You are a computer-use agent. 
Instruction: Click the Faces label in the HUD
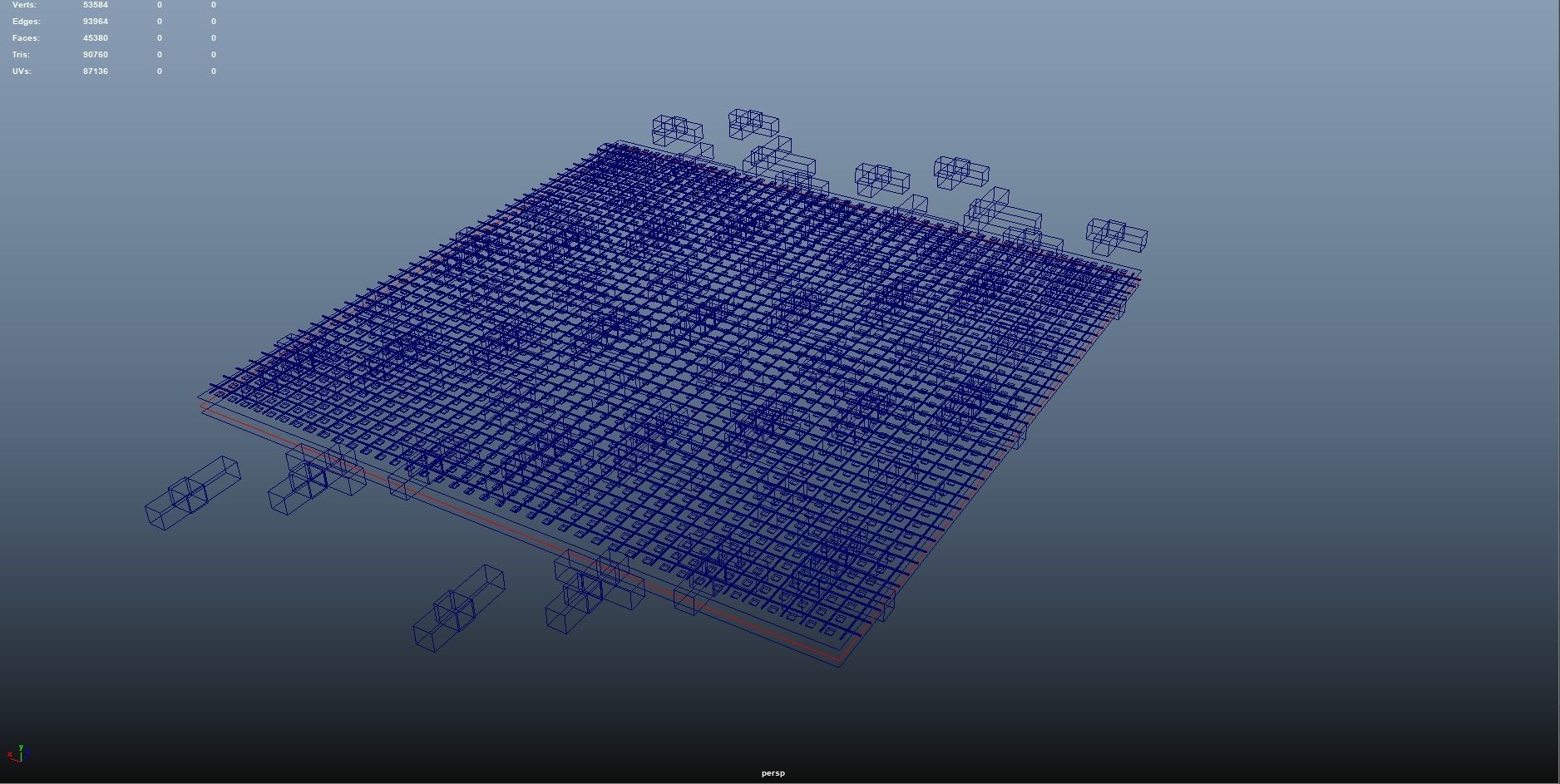(x=26, y=38)
